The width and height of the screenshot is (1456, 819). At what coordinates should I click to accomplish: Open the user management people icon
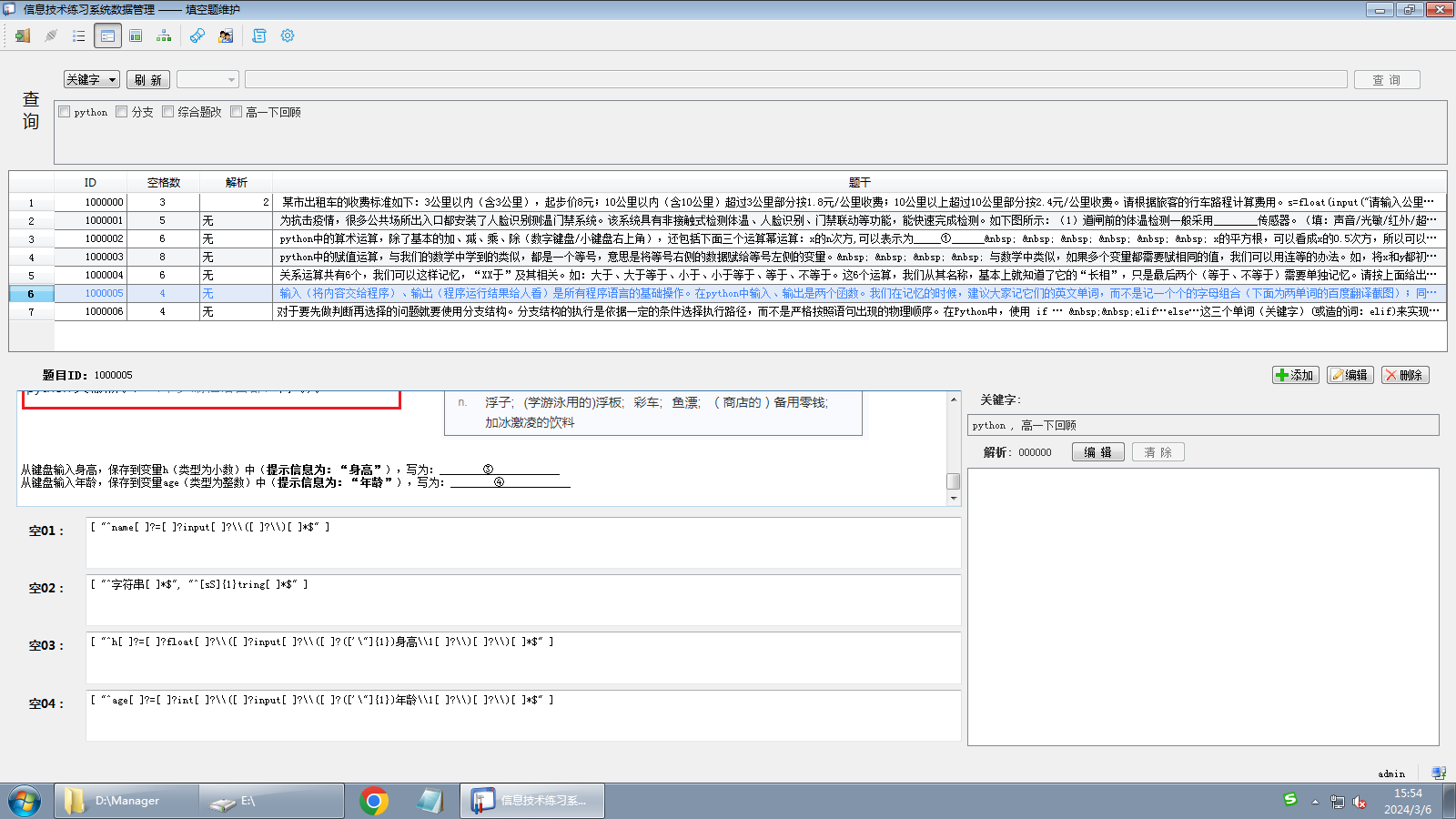pyautogui.click(x=226, y=35)
